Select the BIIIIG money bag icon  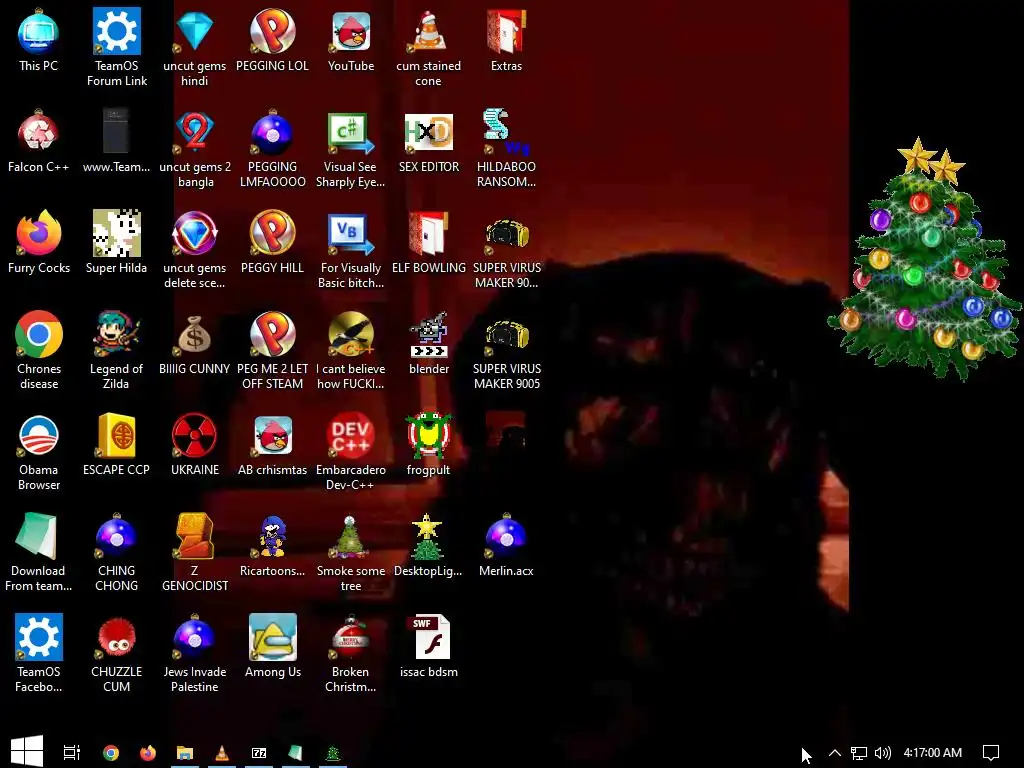pyautogui.click(x=195, y=344)
